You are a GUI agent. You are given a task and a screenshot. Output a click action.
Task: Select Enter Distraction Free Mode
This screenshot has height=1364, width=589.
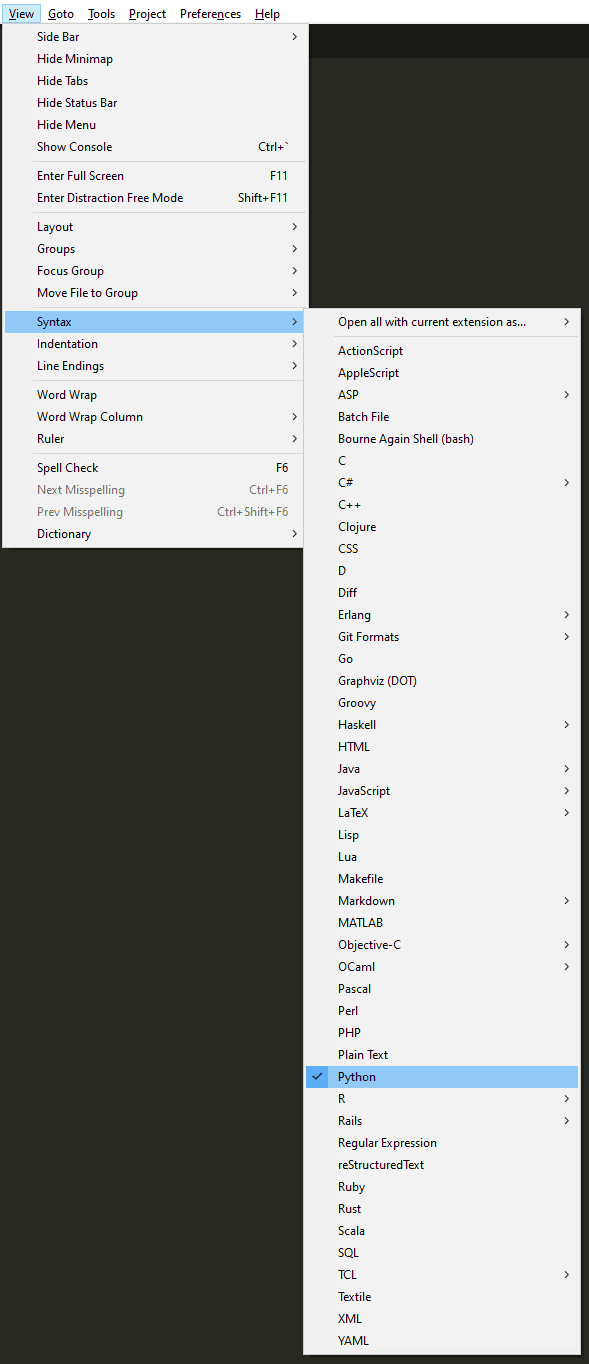(155, 198)
